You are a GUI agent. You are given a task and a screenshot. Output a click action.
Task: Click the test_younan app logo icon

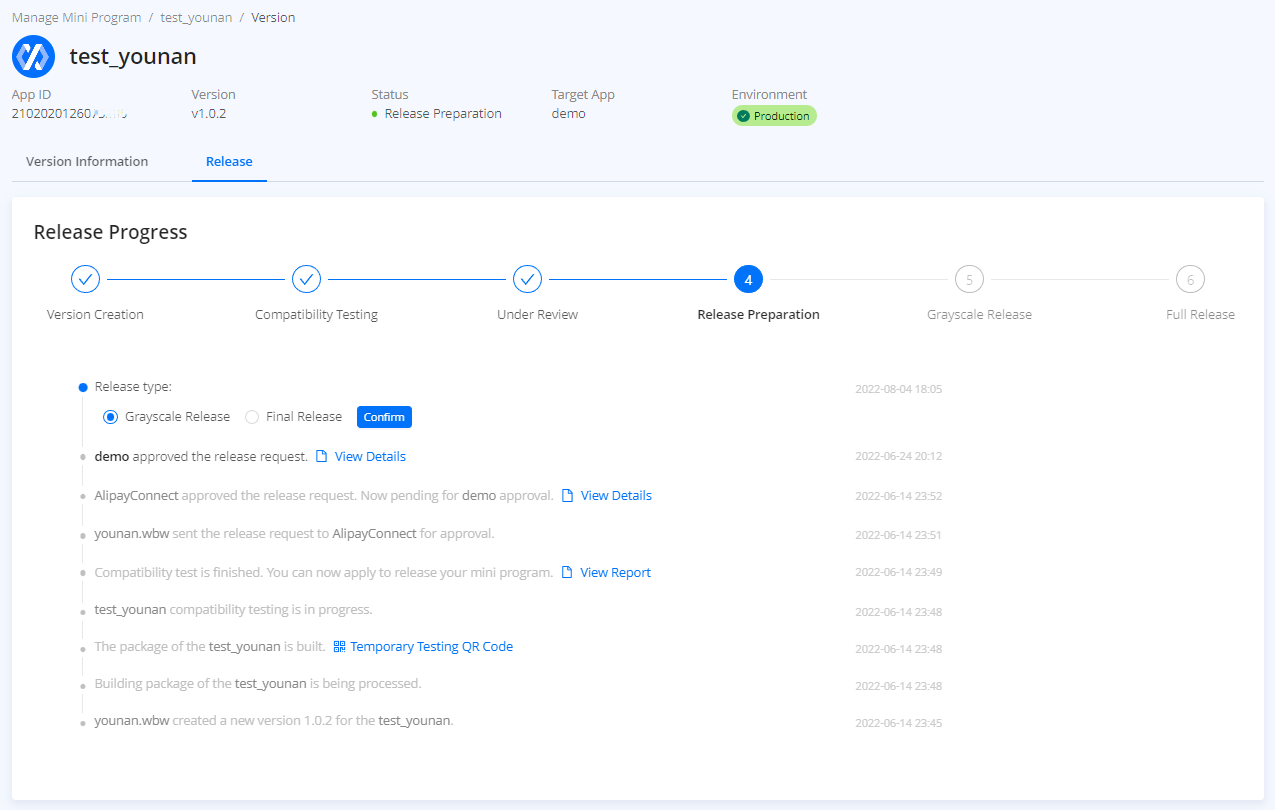coord(33,56)
